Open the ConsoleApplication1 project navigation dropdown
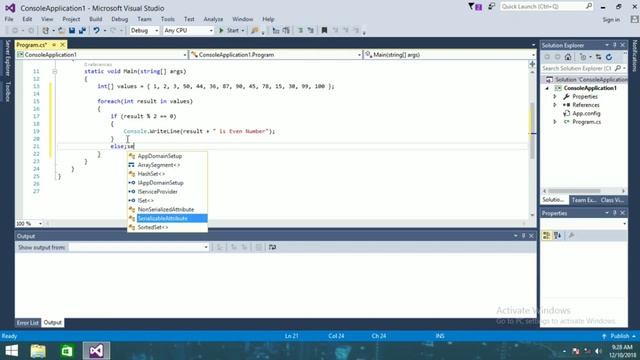 [102, 55]
